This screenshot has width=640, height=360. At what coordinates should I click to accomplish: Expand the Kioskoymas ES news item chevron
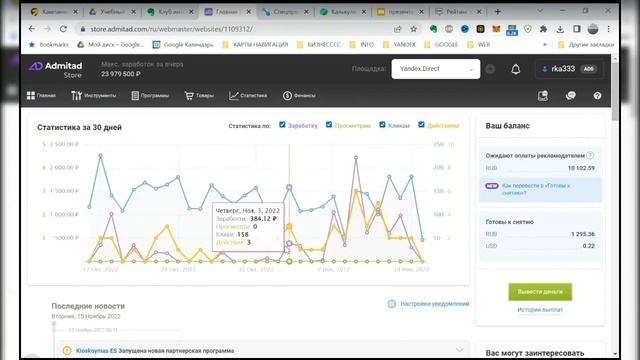[x=460, y=350]
